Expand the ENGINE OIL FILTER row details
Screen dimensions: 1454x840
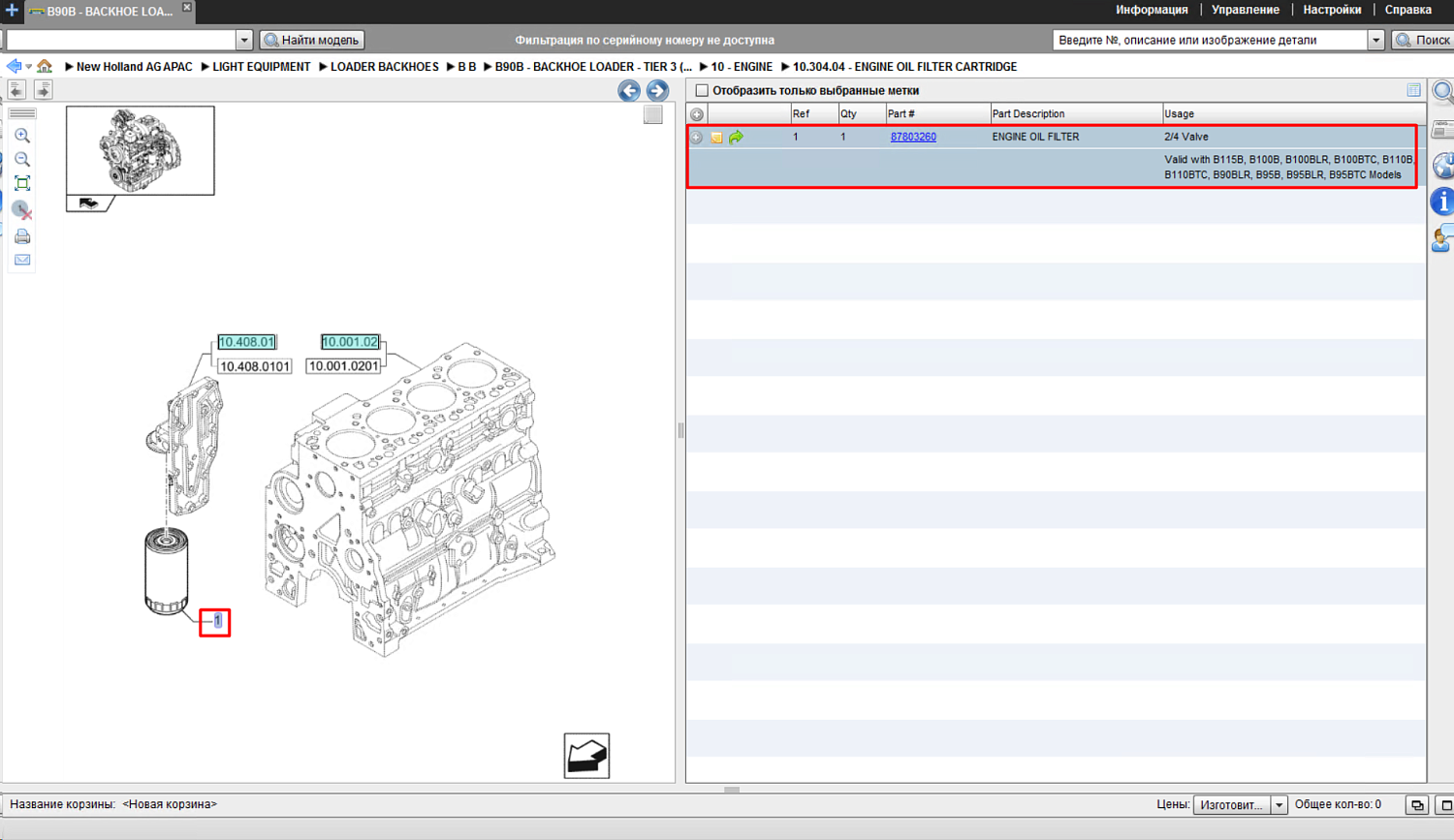tap(696, 138)
